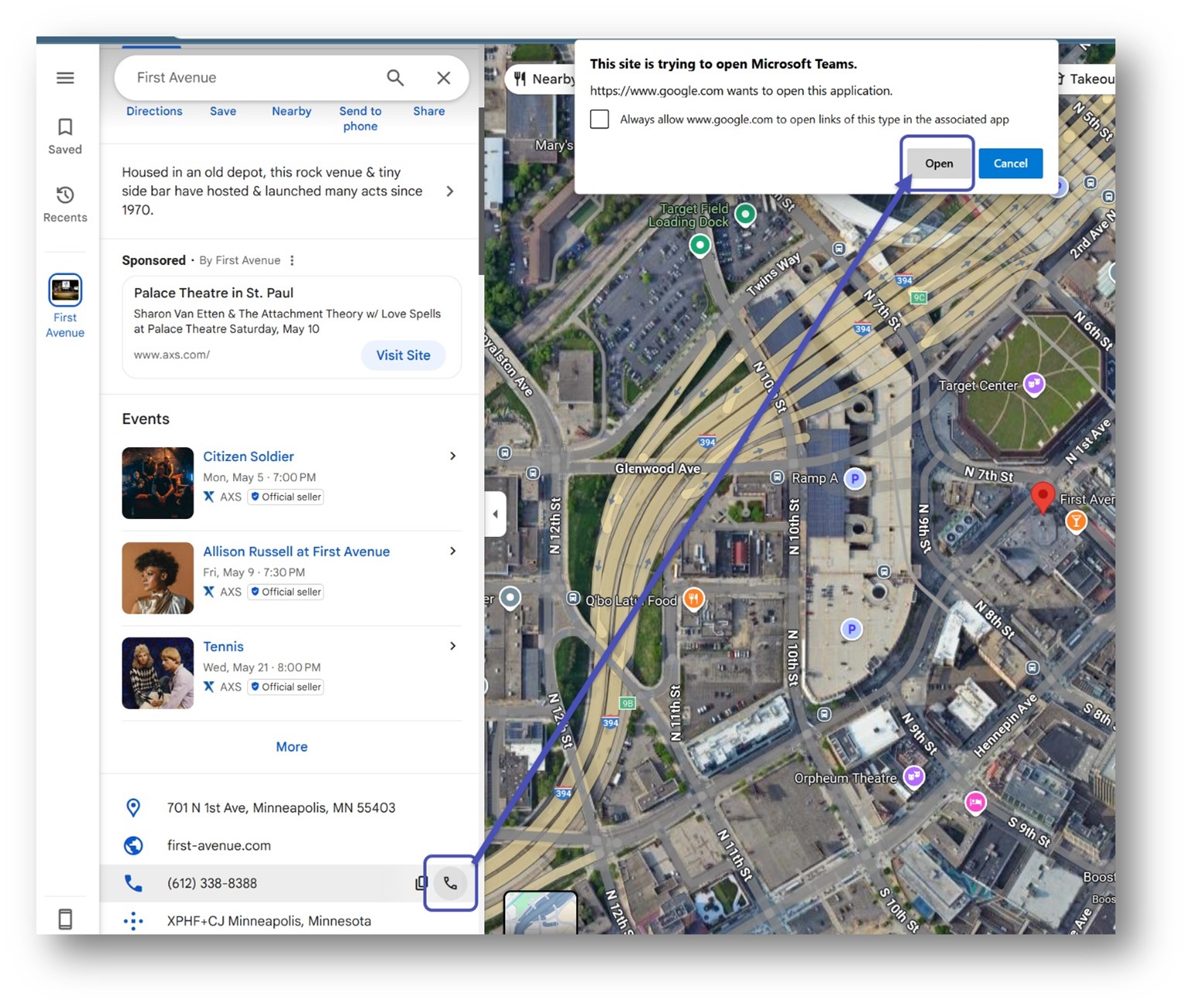Expand Citizen Soldier event chevron

(453, 456)
